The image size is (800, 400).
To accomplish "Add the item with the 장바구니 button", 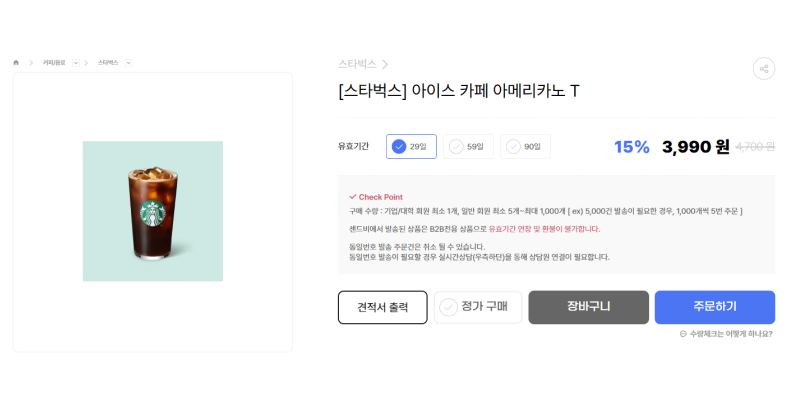I will coord(588,307).
